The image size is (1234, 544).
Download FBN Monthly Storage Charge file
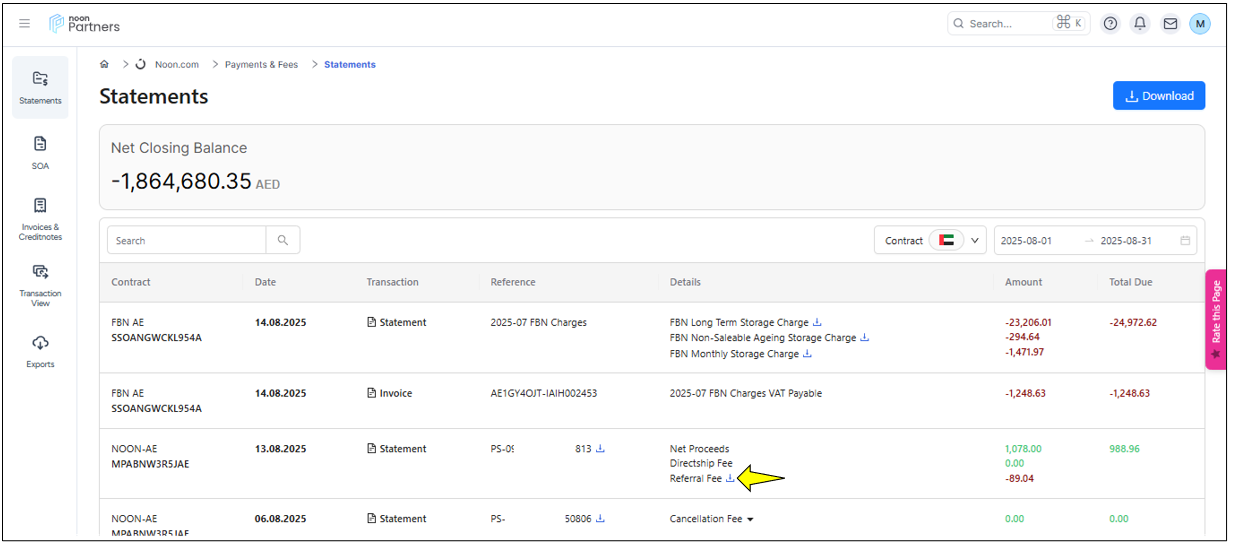point(807,353)
